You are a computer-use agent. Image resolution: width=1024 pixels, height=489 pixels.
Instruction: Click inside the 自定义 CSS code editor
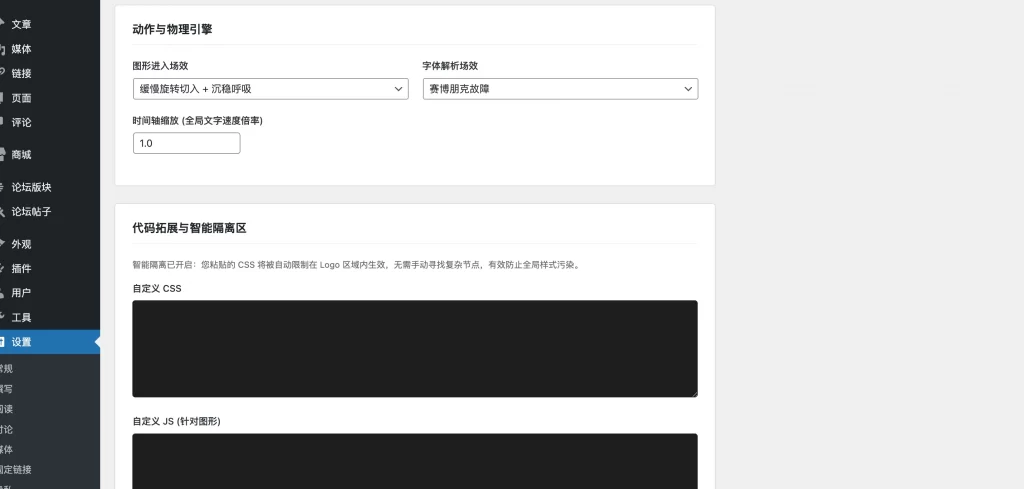(414, 348)
